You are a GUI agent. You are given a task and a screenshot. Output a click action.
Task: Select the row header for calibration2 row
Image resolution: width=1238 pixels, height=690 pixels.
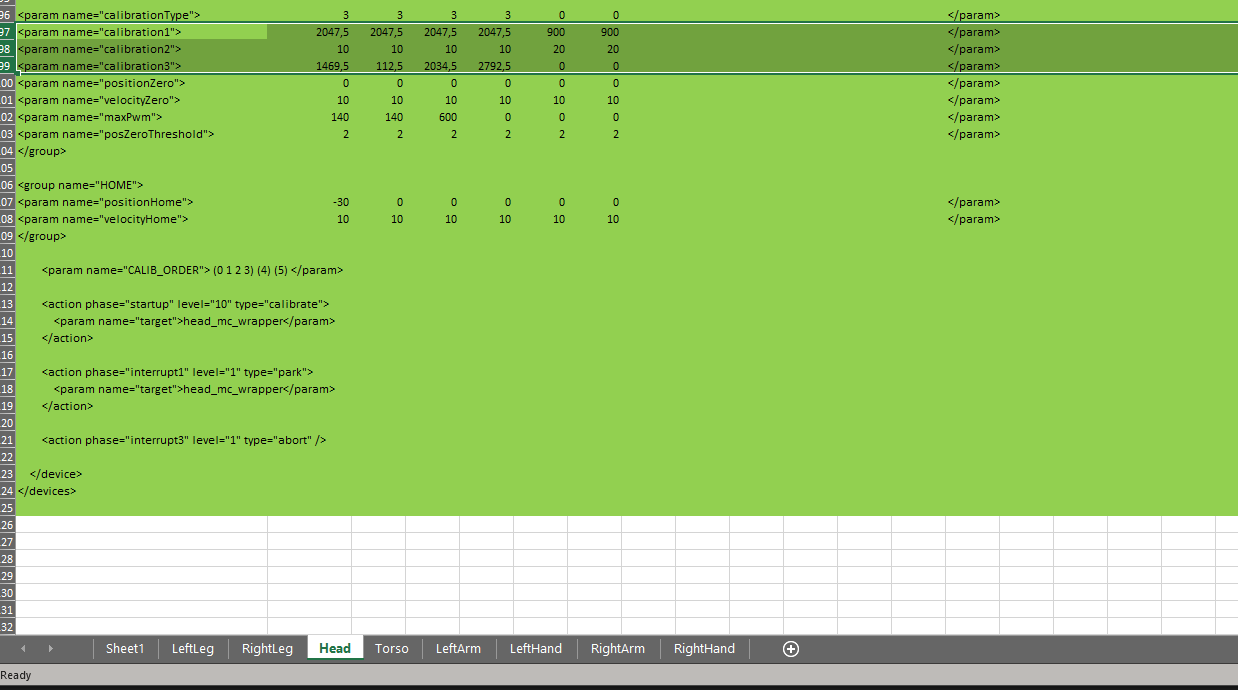7,49
